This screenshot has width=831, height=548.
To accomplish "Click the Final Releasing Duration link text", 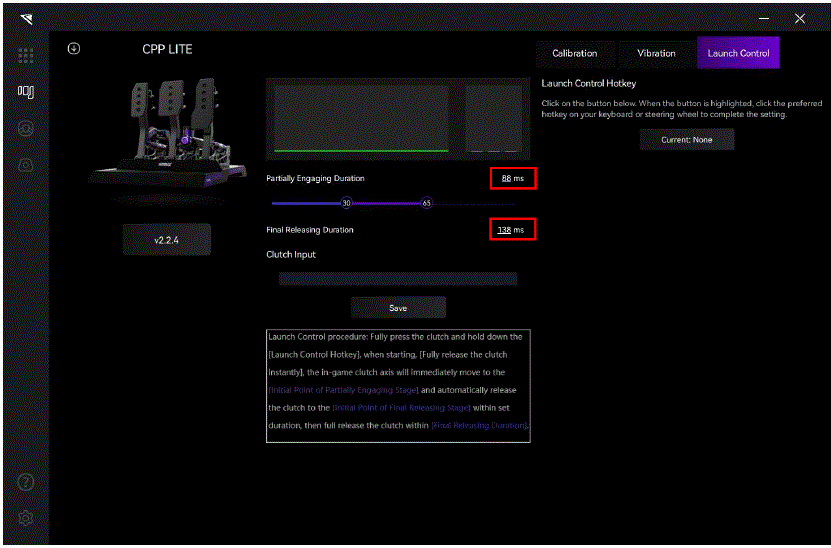I will tap(479, 425).
